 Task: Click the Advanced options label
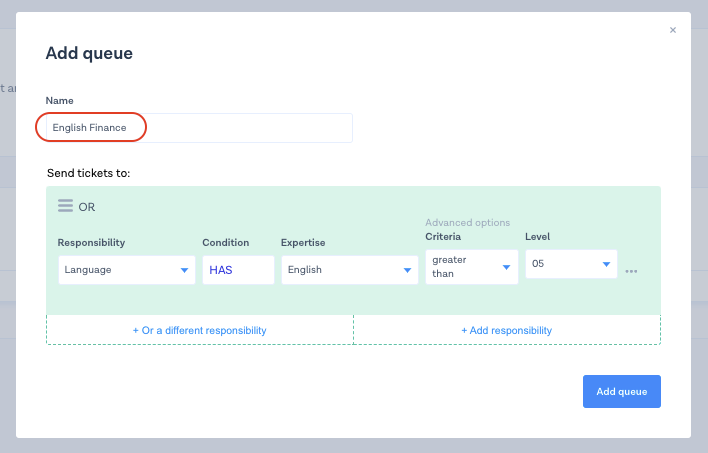point(467,222)
